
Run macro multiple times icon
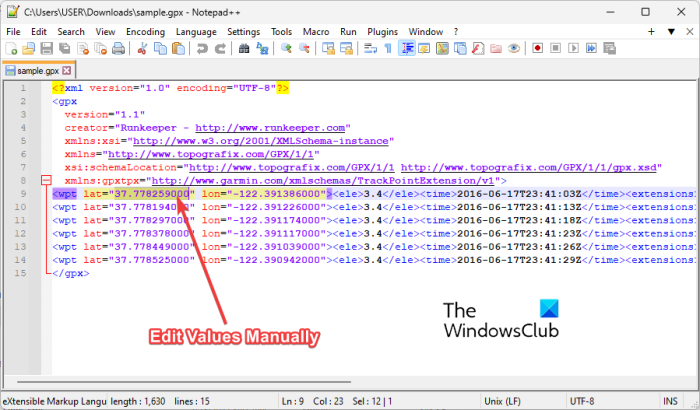pos(591,48)
